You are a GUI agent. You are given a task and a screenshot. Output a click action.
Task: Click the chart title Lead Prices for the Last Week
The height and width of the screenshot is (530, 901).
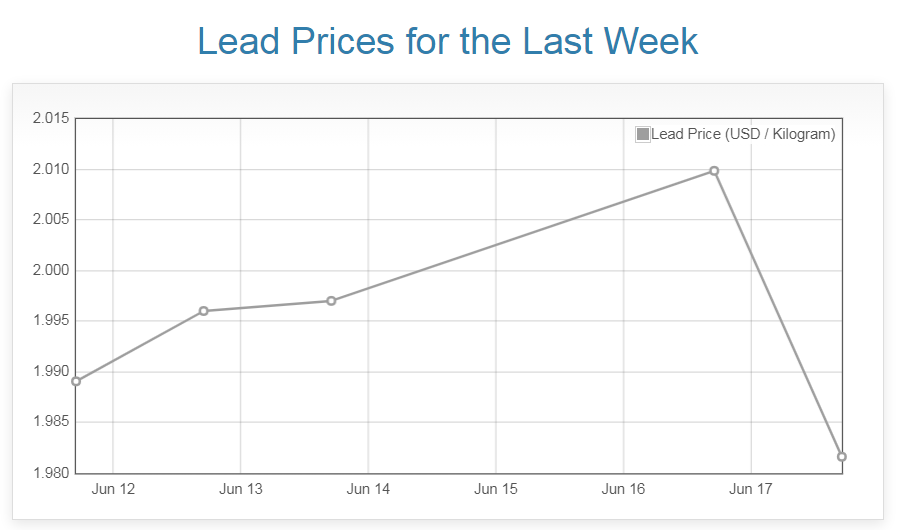(x=448, y=41)
